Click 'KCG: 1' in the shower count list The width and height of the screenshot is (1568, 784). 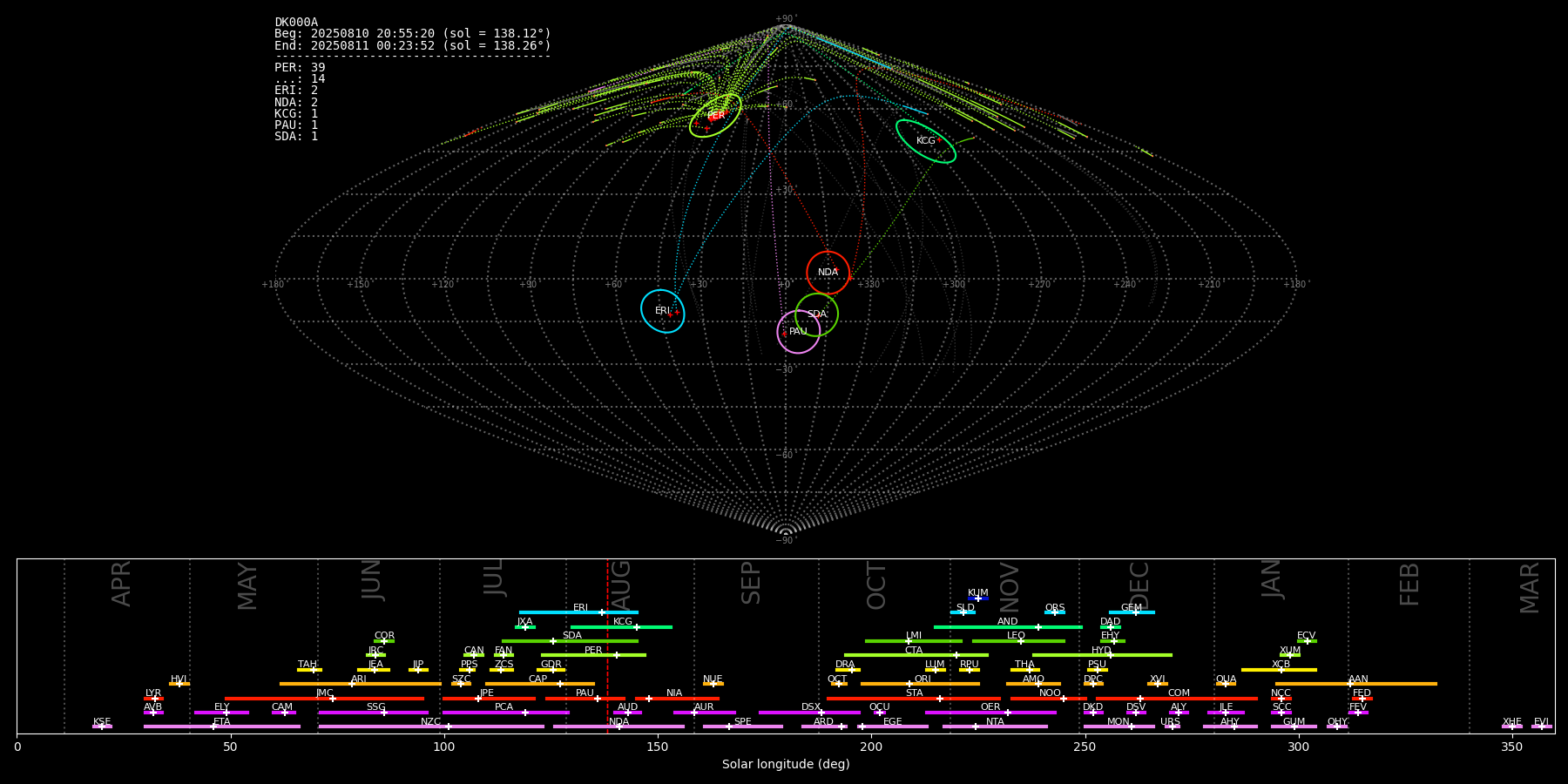tap(296, 113)
